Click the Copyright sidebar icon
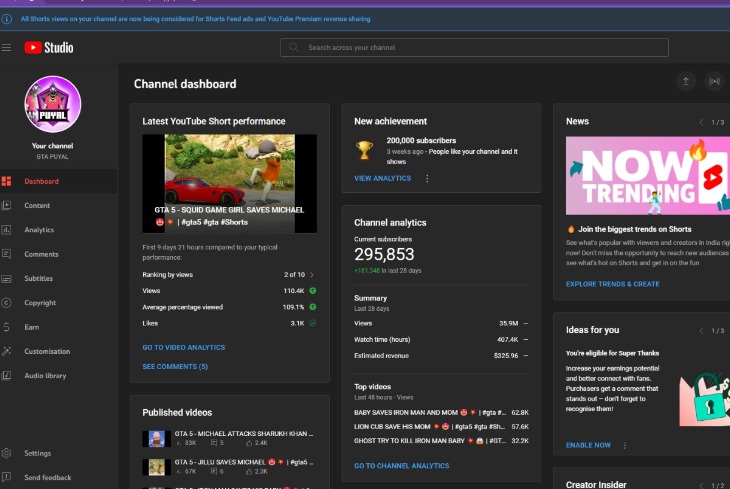 pos(7,303)
